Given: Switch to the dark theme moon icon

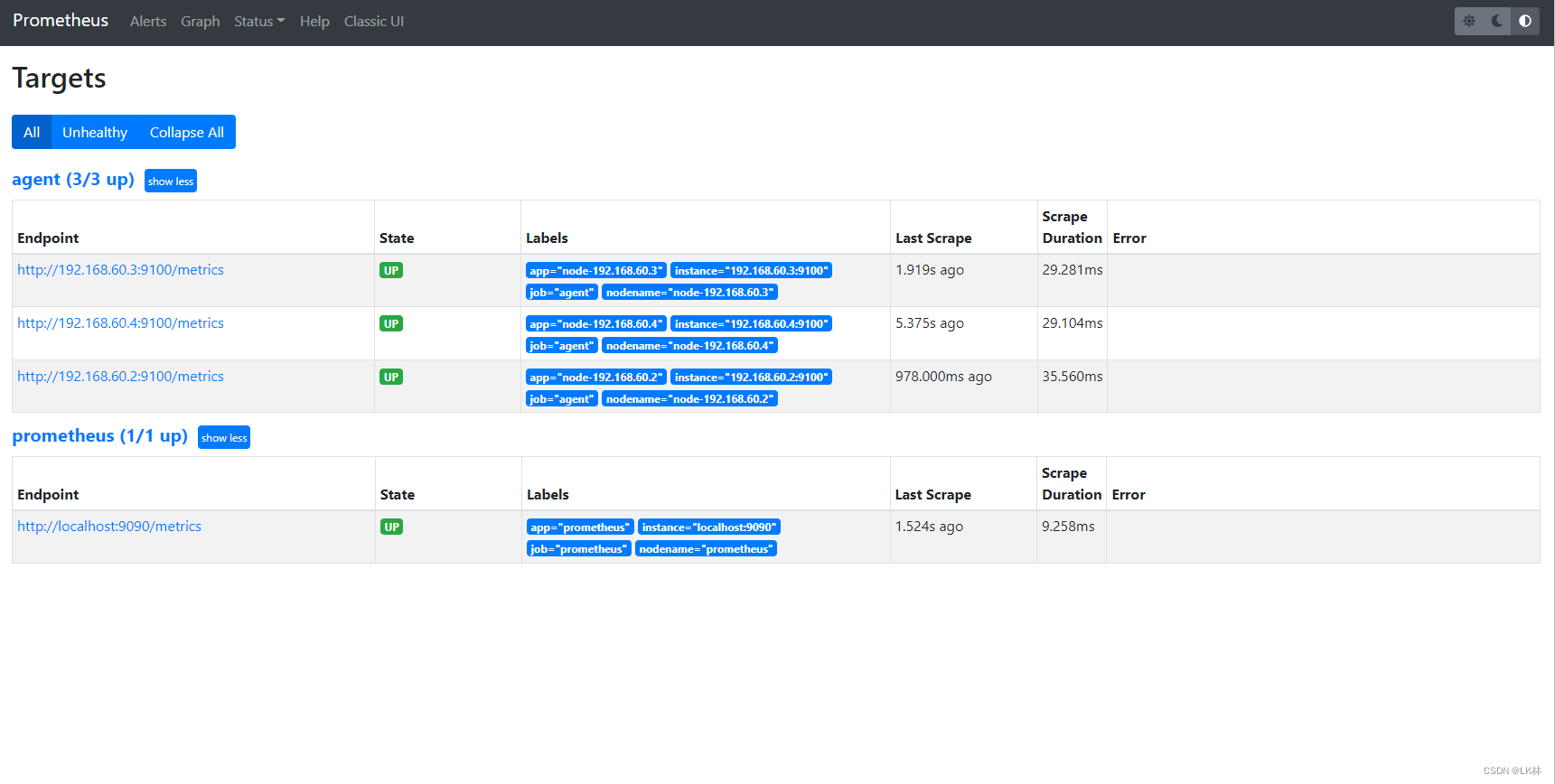Looking at the screenshot, I should (1497, 21).
